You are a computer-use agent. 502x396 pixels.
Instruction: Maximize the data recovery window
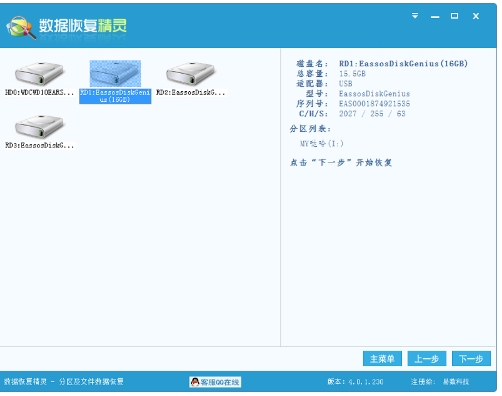(x=454, y=16)
